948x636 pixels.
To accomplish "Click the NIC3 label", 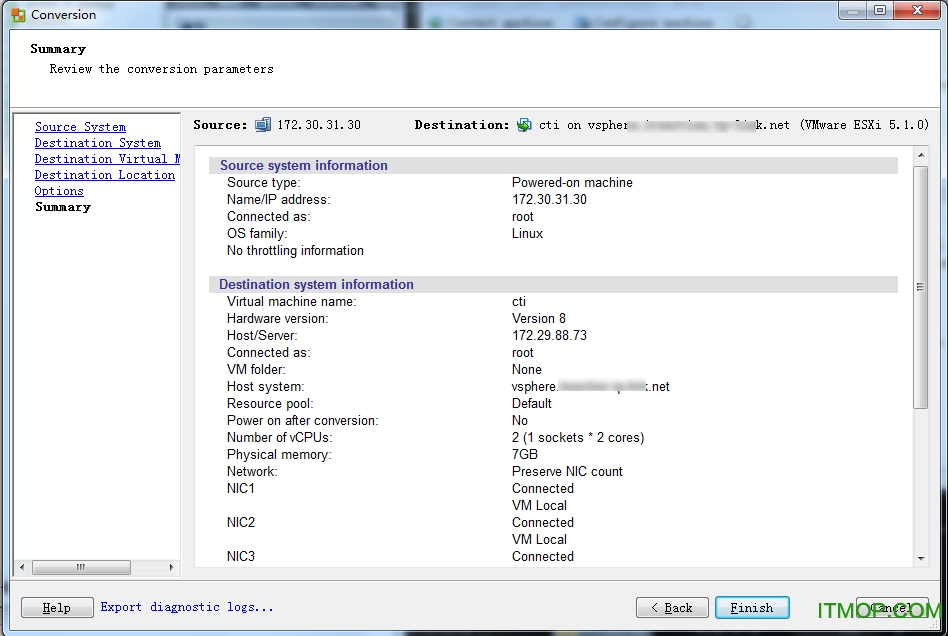I will click(x=241, y=556).
